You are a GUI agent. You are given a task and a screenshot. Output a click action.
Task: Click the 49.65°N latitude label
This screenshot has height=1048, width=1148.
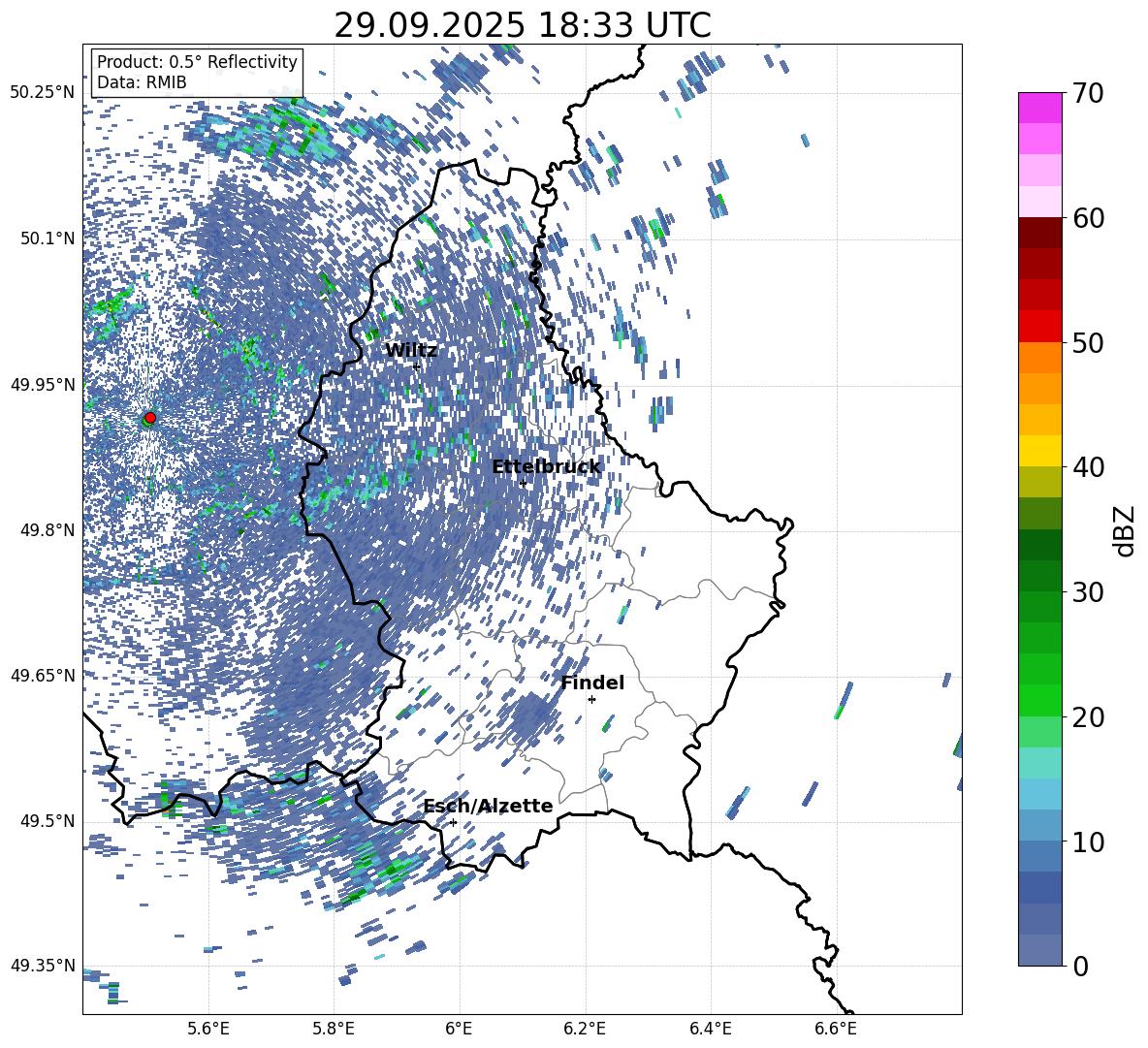click(x=43, y=675)
